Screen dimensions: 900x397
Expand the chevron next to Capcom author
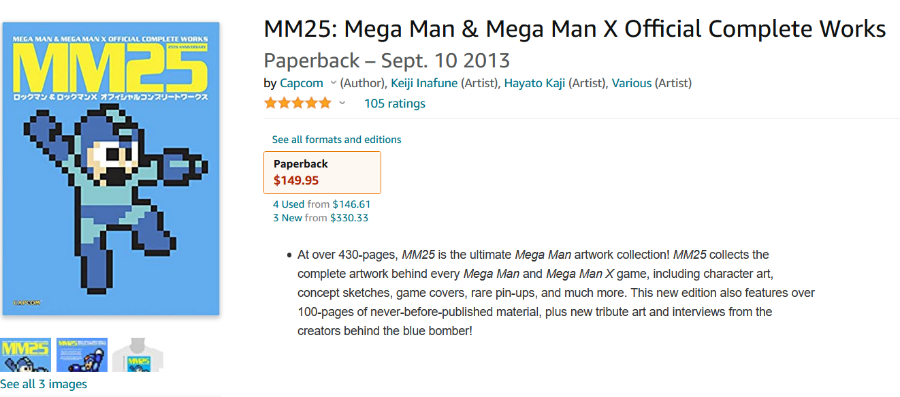(333, 83)
